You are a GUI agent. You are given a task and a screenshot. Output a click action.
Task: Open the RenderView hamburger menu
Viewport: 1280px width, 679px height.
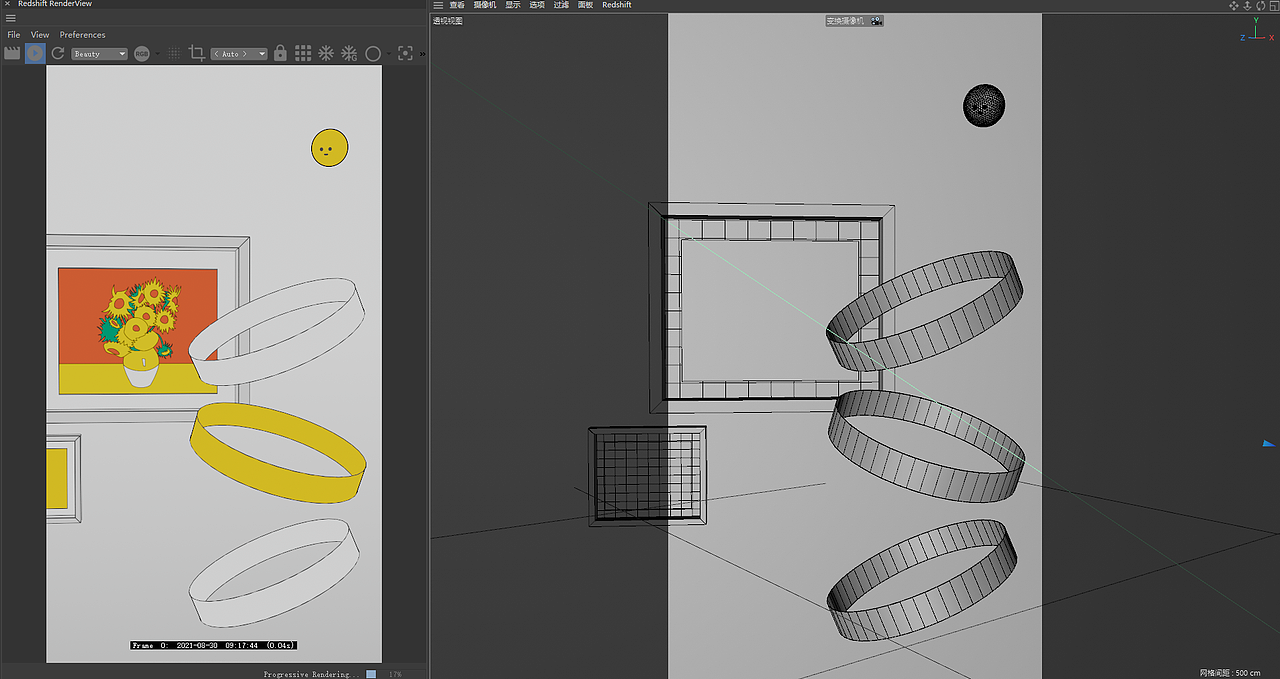point(11,18)
